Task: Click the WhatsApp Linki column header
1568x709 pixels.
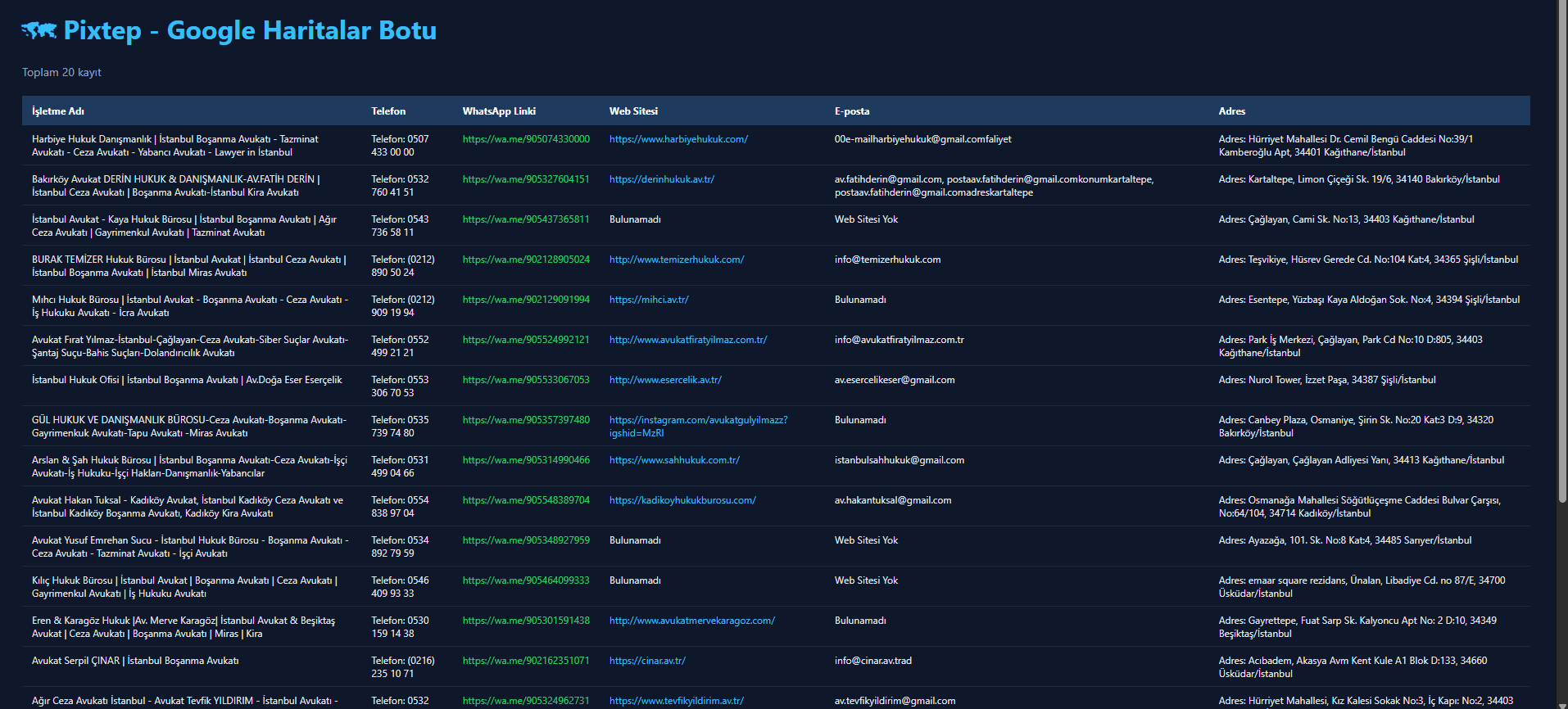Action: pos(499,111)
